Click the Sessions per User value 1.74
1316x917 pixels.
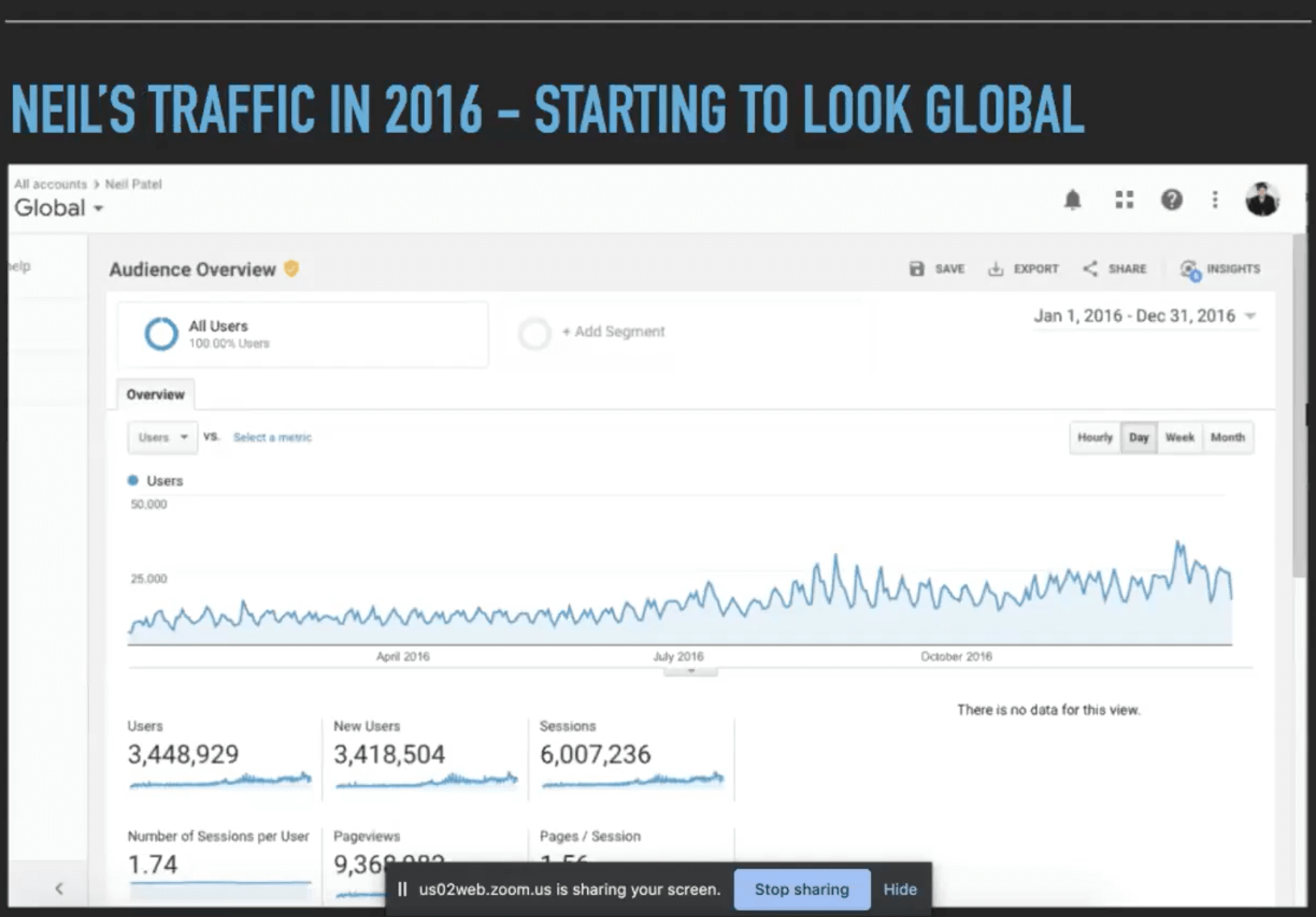coord(153,865)
